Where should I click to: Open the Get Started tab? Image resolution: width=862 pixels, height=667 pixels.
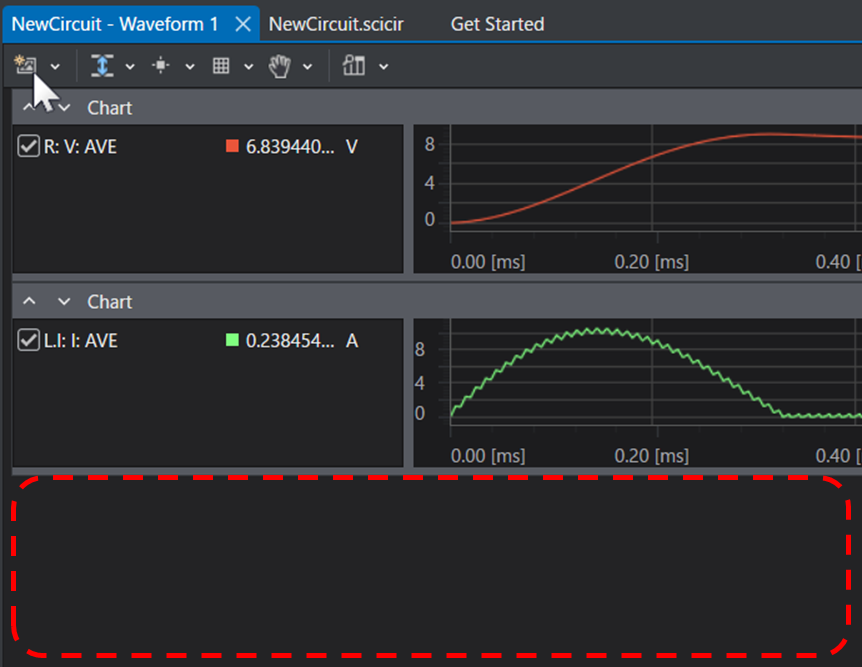[498, 24]
